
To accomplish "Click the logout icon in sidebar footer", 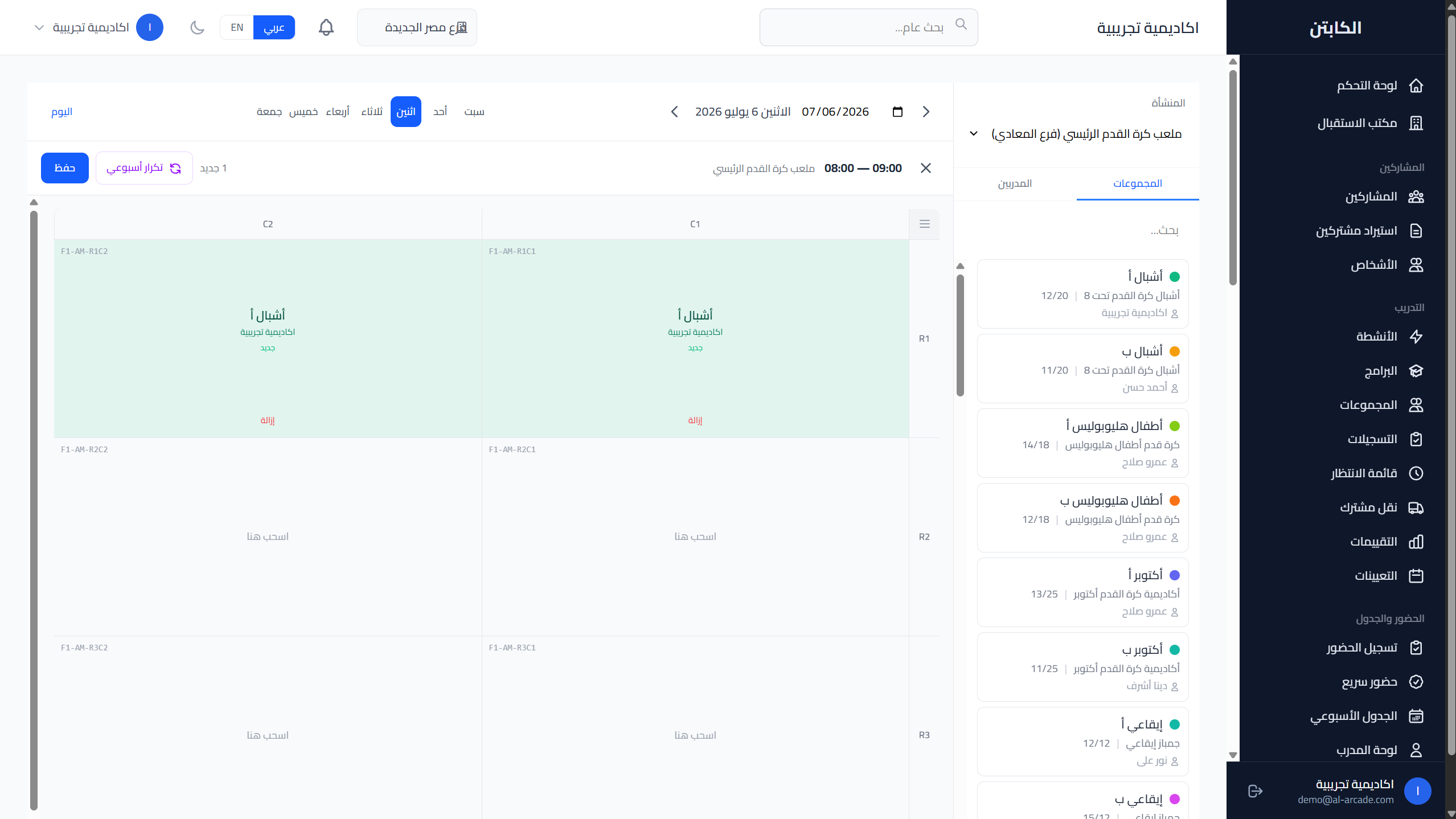I will coord(1255,791).
